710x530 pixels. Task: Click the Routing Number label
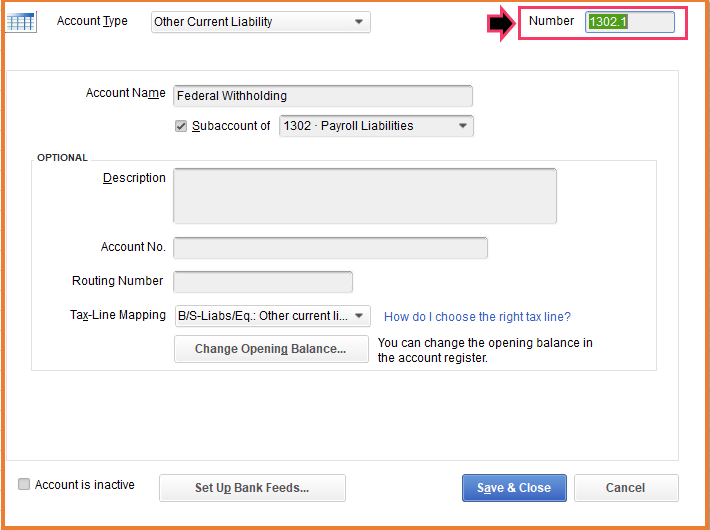click(119, 281)
